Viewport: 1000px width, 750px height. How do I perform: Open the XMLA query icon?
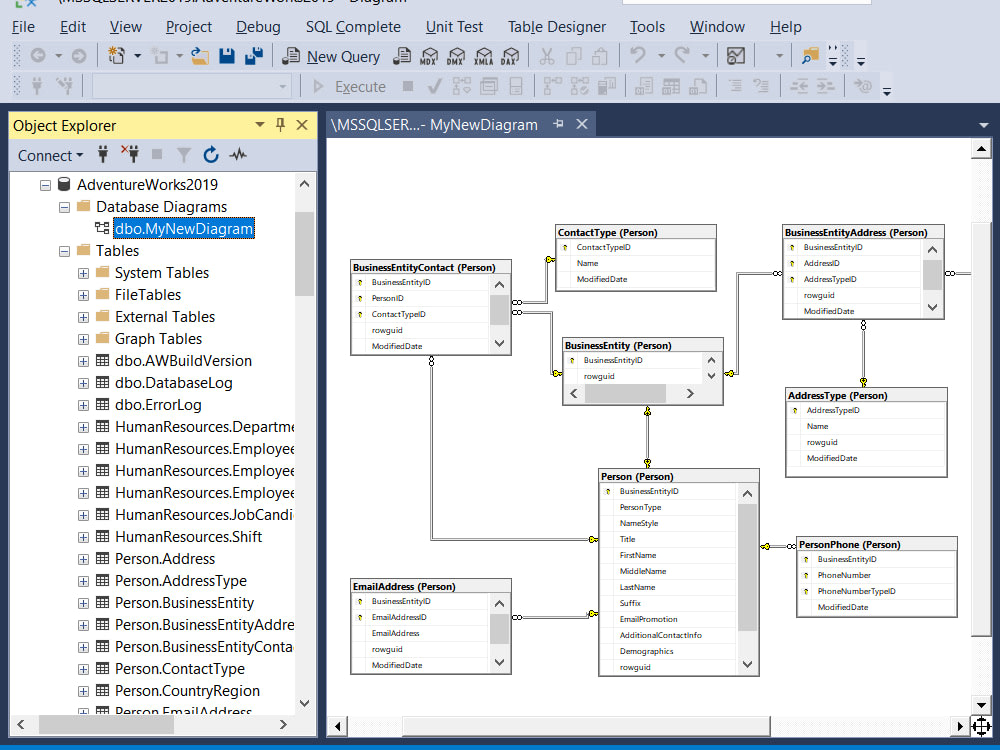point(483,57)
